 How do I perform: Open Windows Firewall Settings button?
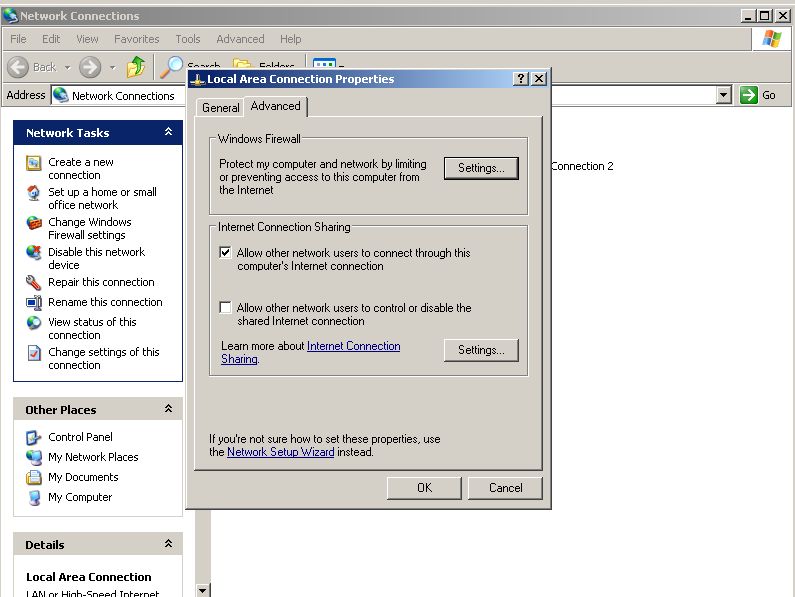[481, 168]
